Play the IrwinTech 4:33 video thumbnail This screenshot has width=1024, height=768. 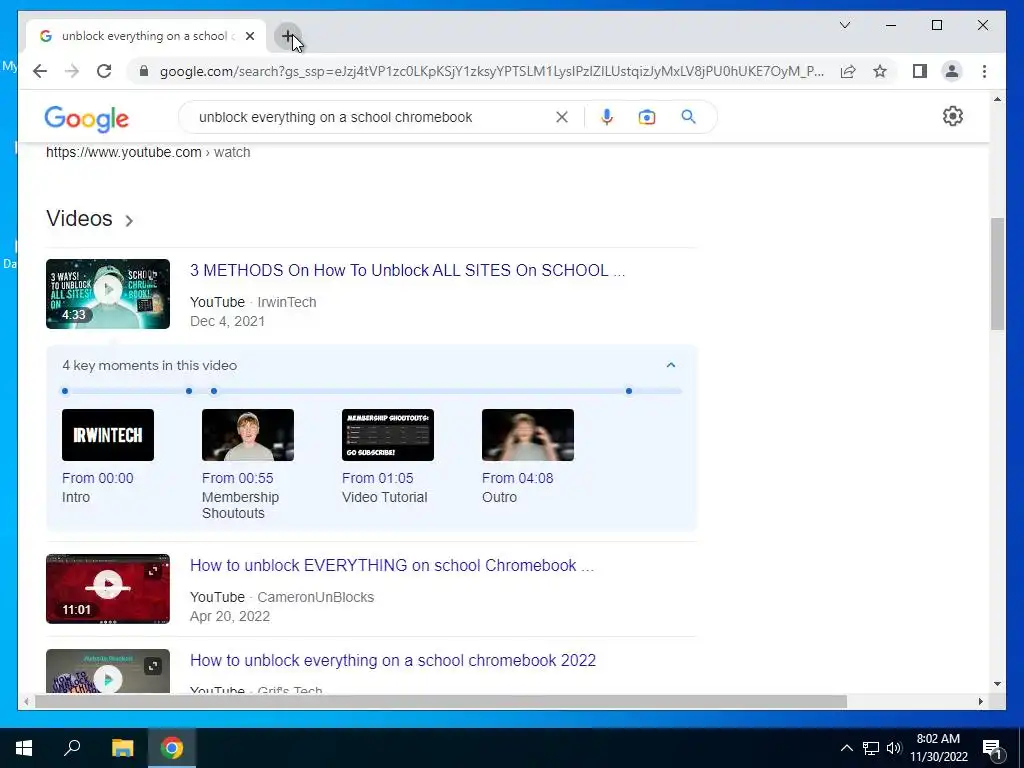pyautogui.click(x=108, y=294)
